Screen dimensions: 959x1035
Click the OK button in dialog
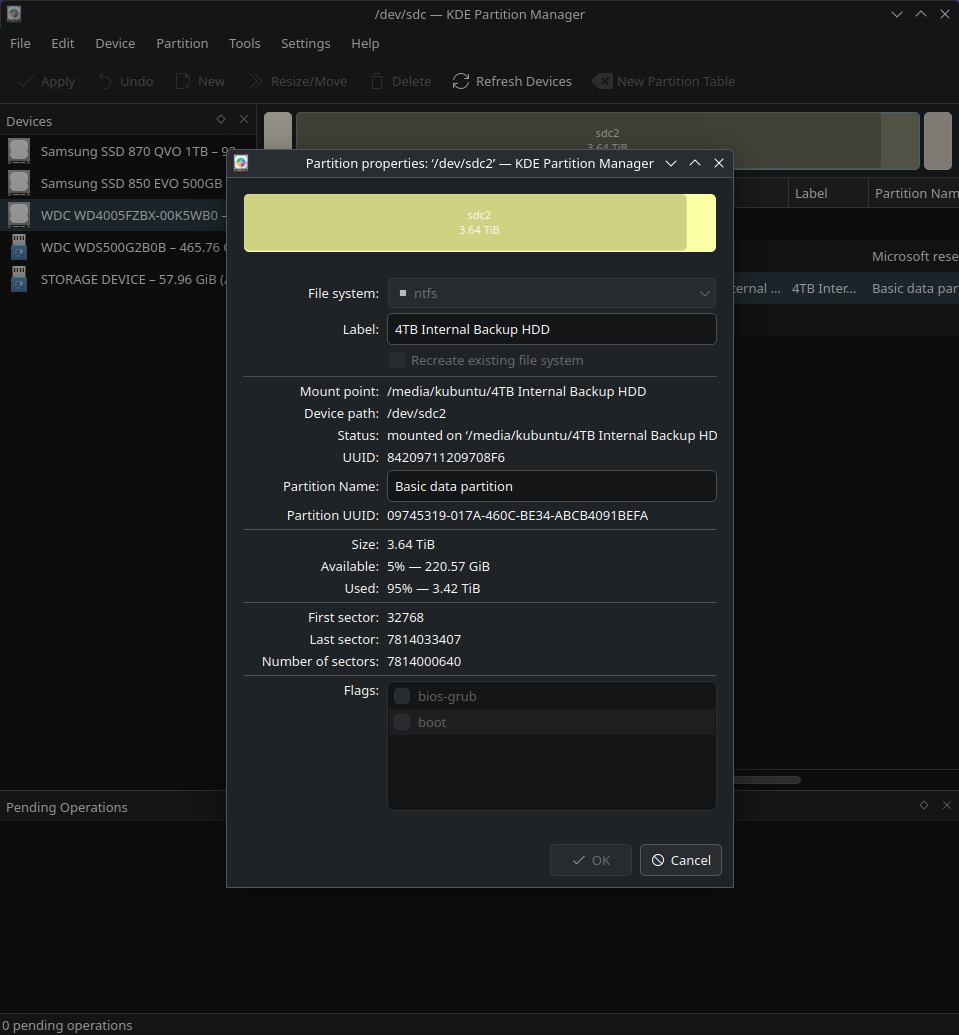[x=590, y=860]
